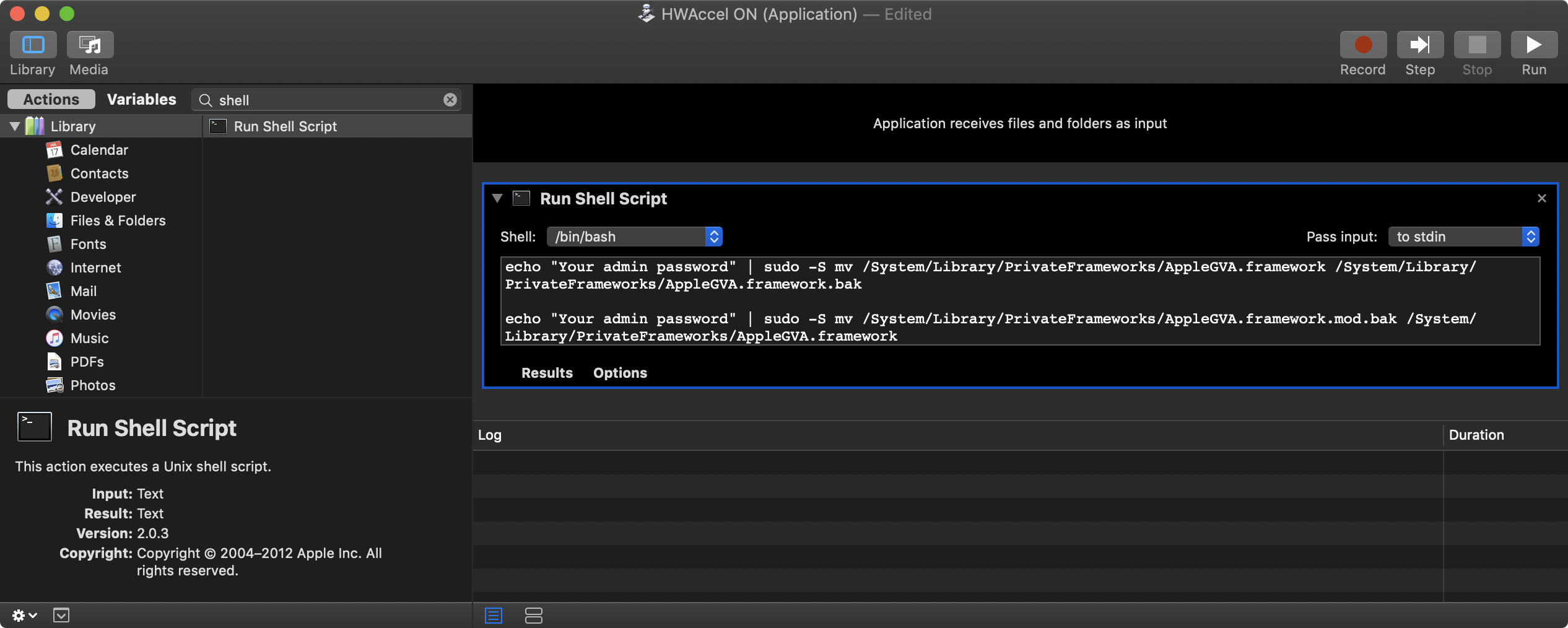Select the Internet category
The image size is (1568, 628).
[95, 268]
